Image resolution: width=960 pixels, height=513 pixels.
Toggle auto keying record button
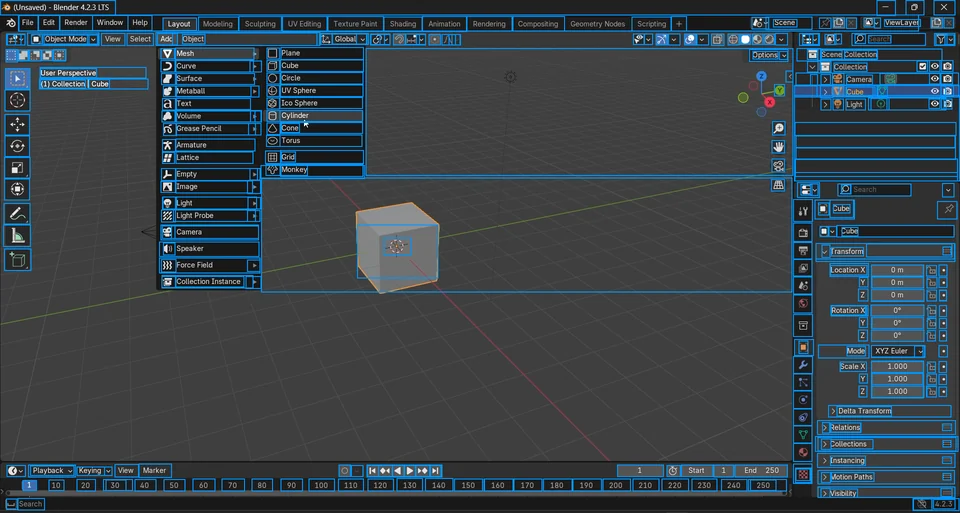click(345, 471)
